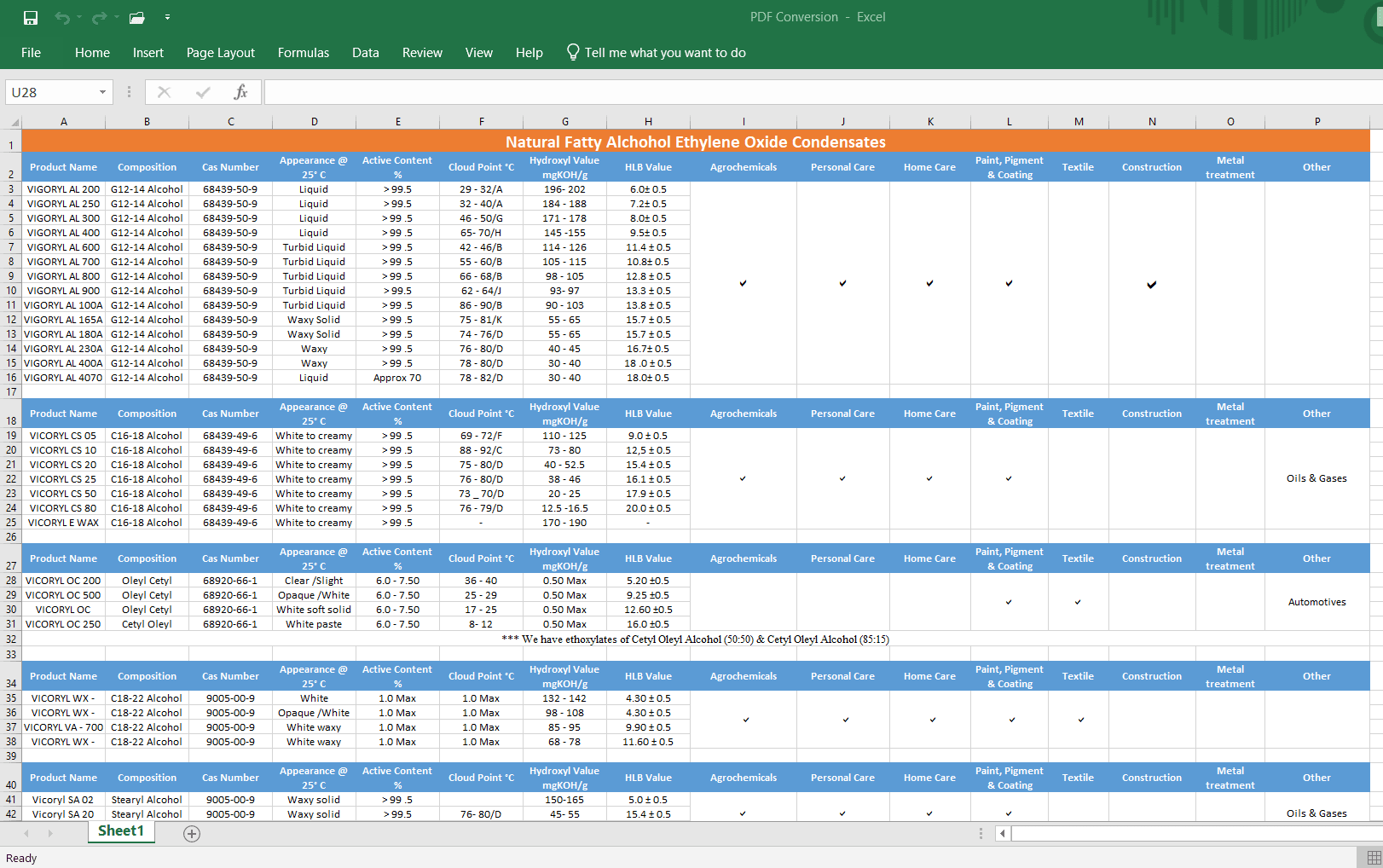This screenshot has width=1383, height=868.
Task: Click the lightbulb Tell me icon
Action: pyautogui.click(x=573, y=53)
